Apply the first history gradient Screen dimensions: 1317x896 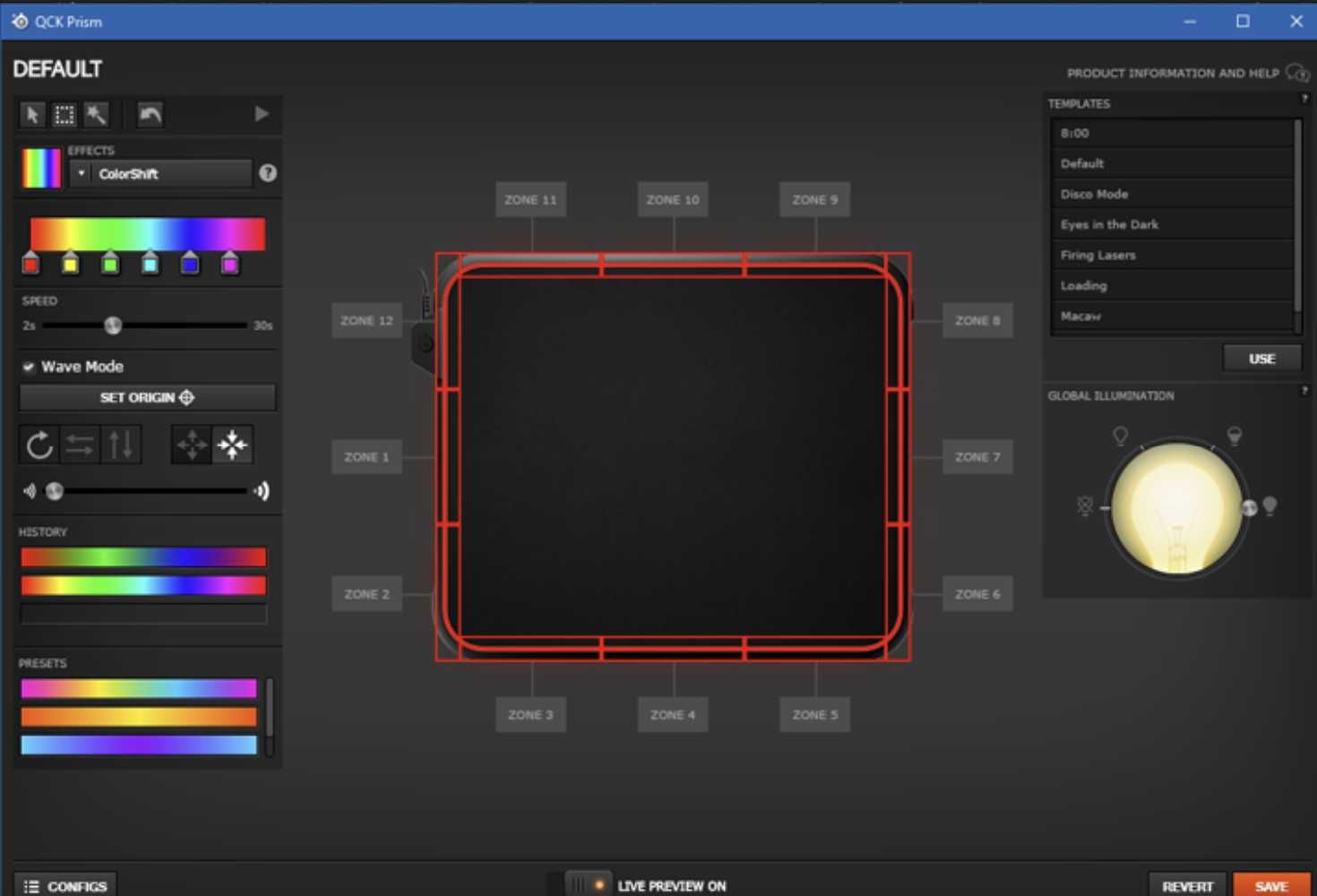click(143, 557)
